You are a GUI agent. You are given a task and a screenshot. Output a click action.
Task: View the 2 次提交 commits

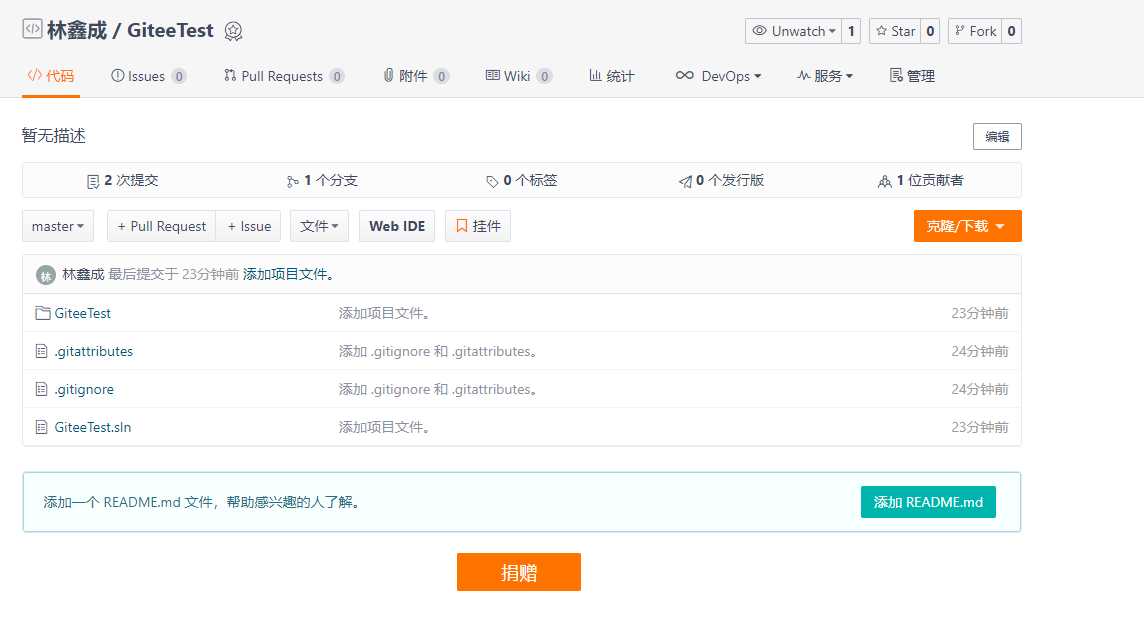(123, 180)
